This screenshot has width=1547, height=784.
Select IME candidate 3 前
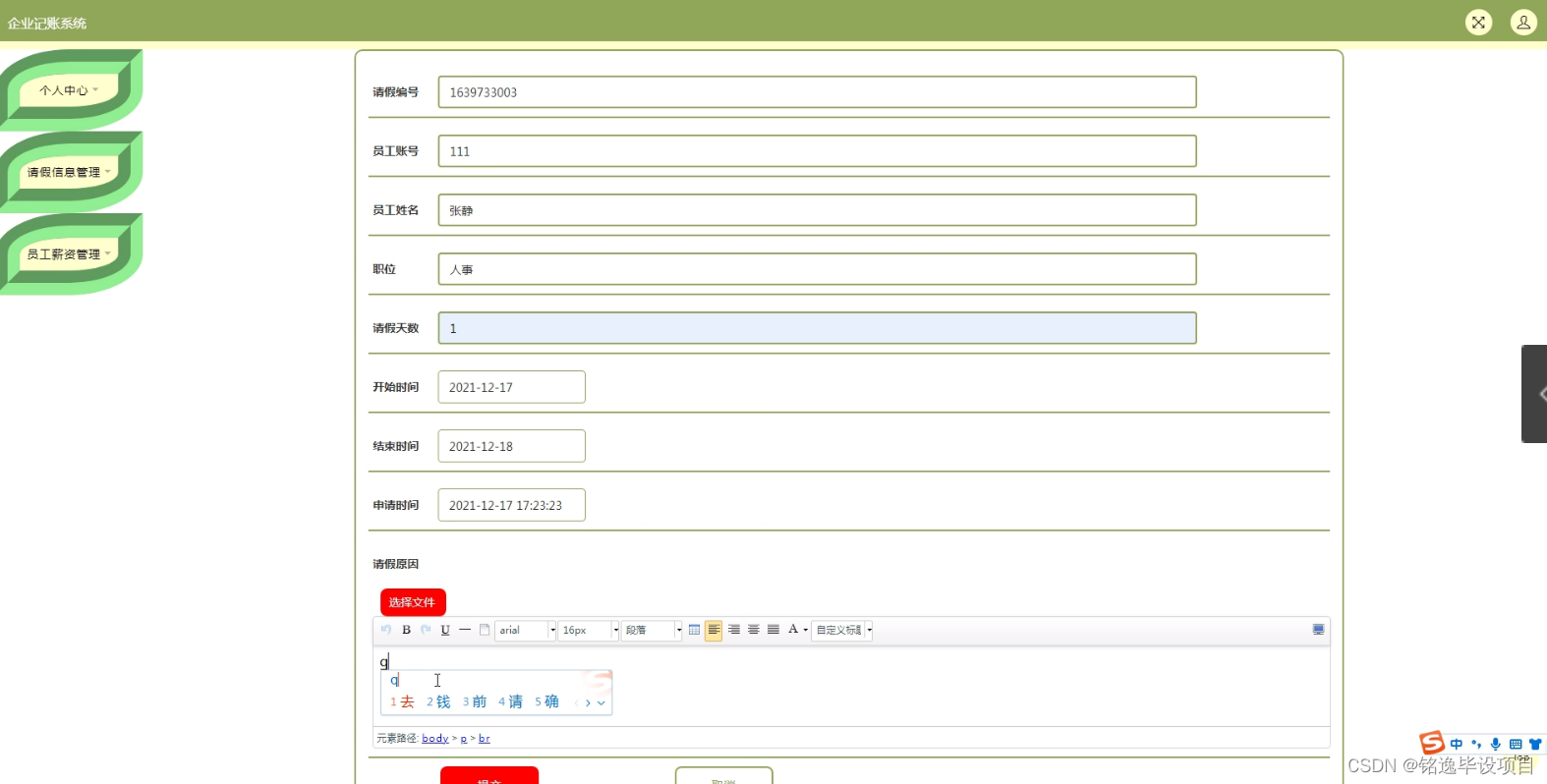tap(475, 701)
